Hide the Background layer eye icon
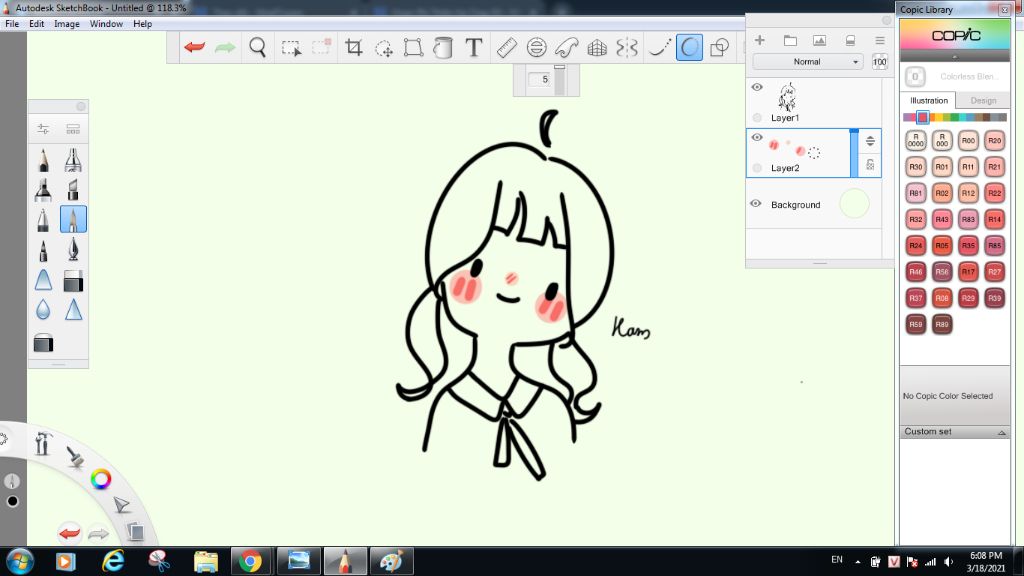 (756, 203)
